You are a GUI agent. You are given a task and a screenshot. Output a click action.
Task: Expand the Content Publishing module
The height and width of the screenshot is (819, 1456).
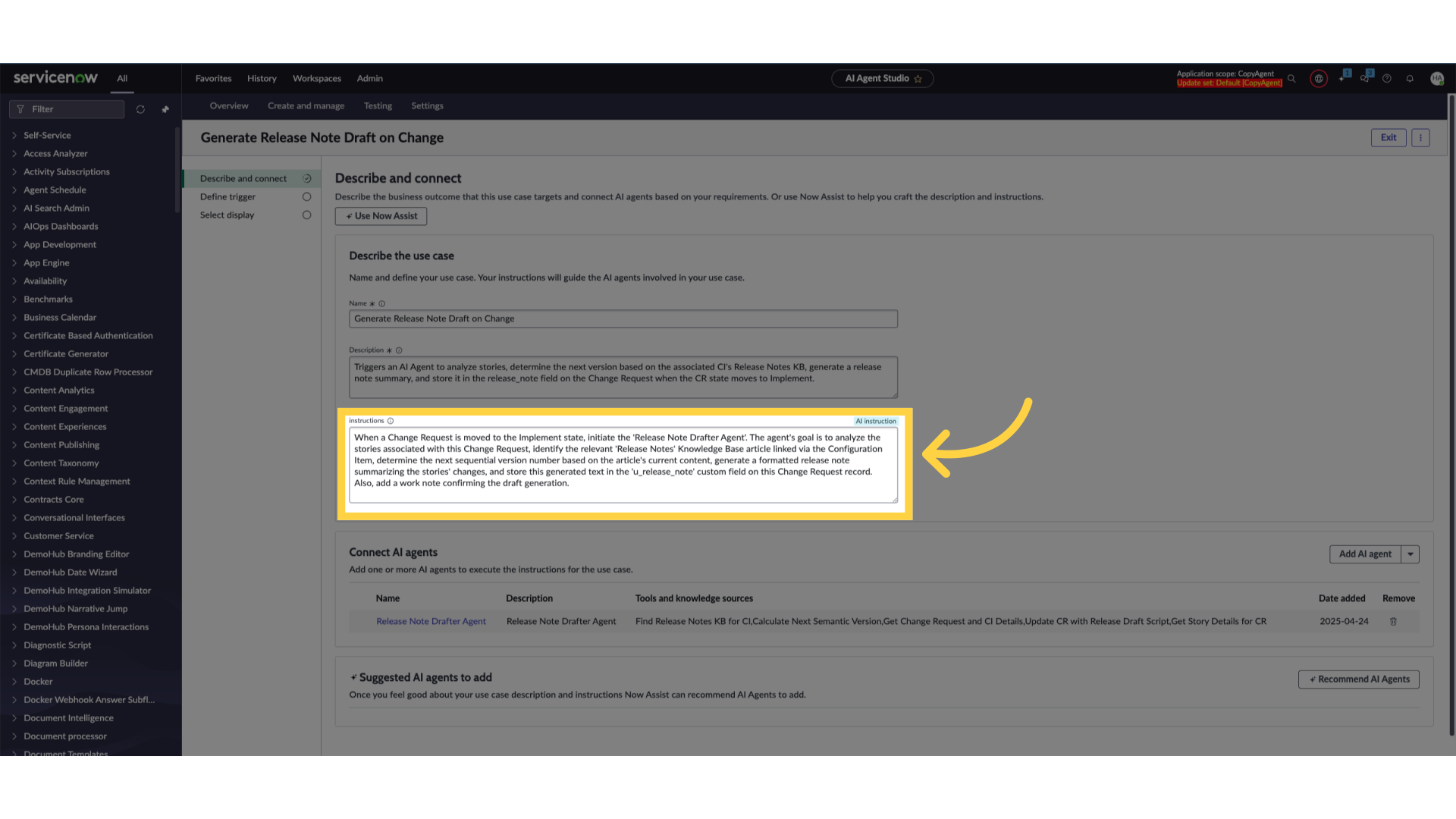14,445
